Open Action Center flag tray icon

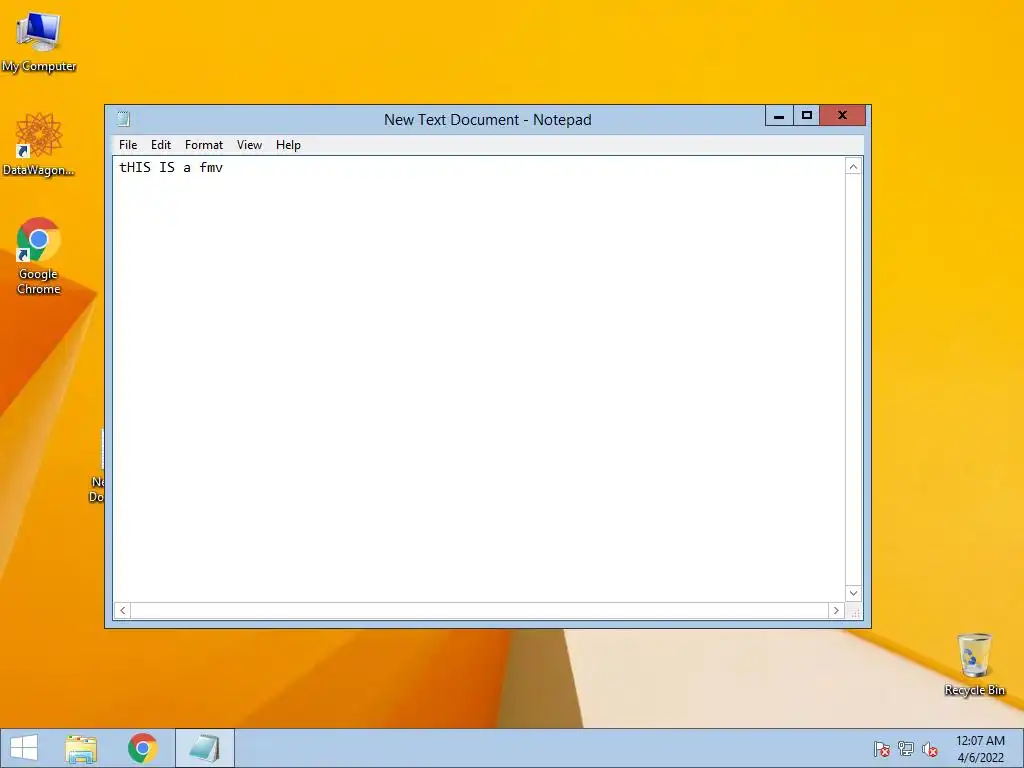tap(882, 749)
